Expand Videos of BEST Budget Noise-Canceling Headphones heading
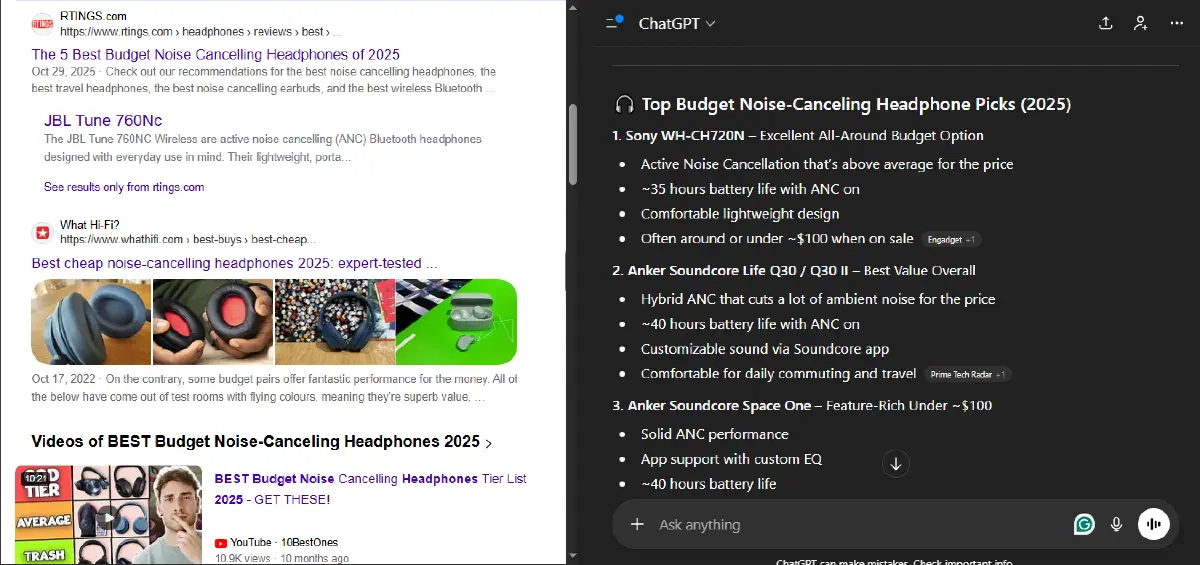 (x=262, y=441)
